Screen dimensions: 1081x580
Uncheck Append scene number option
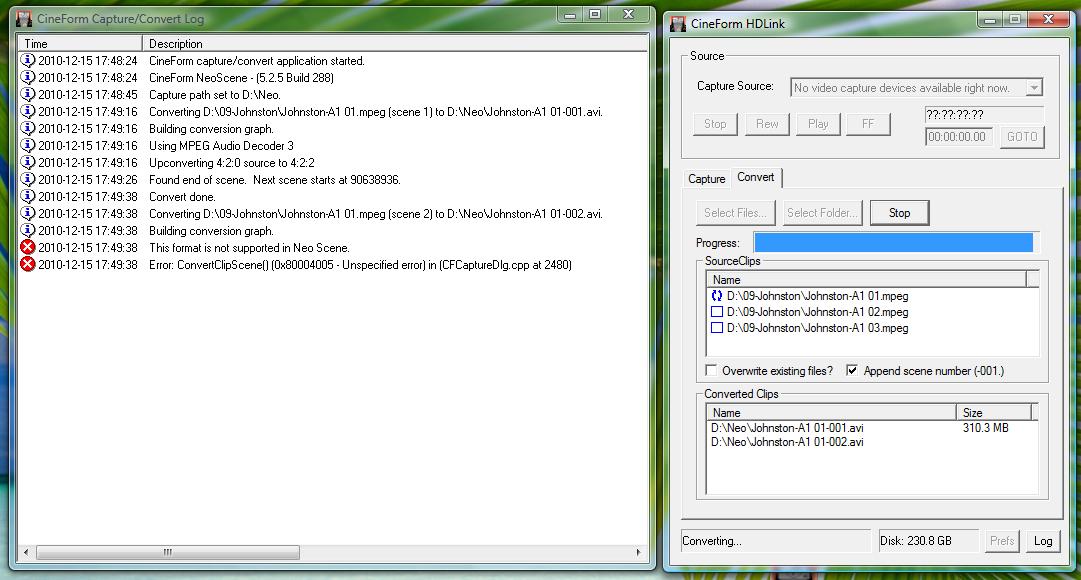pyautogui.click(x=852, y=370)
